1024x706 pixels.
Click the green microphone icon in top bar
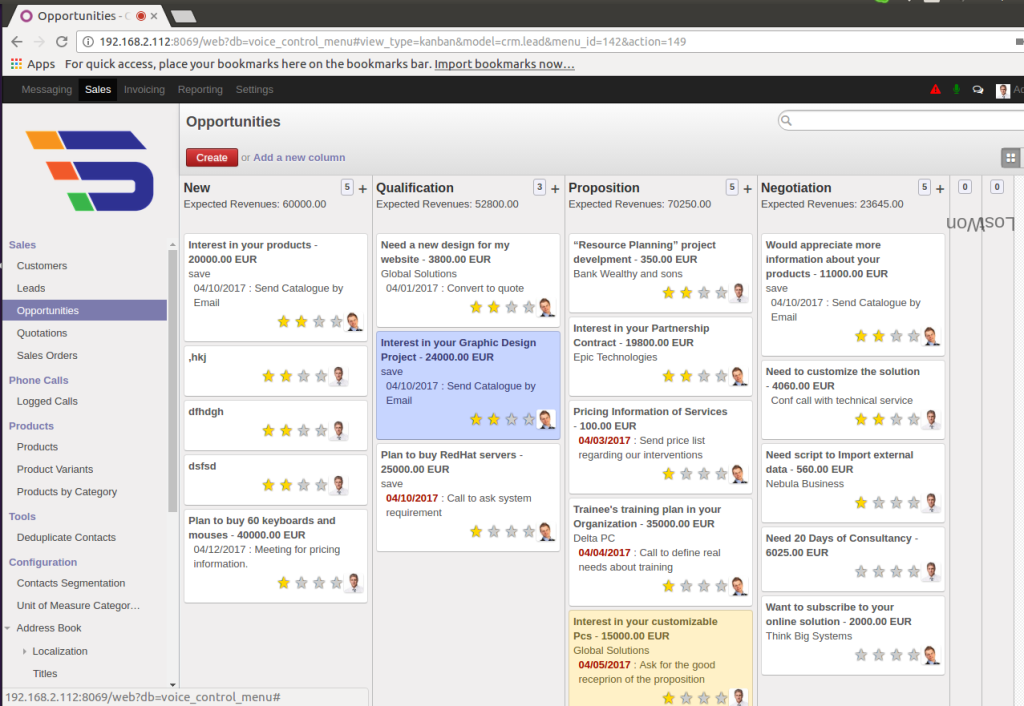[956, 90]
